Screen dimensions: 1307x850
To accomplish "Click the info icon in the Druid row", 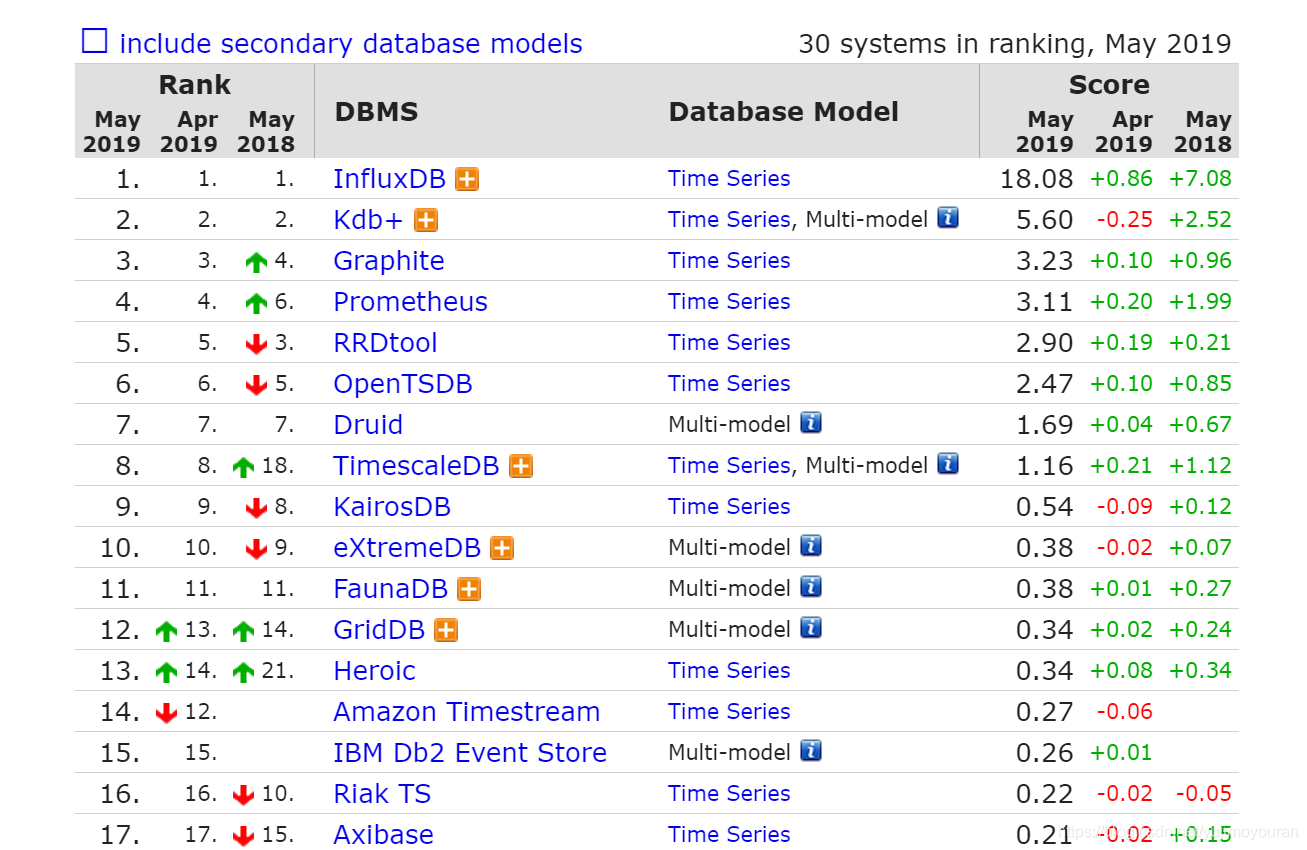I will [x=811, y=423].
